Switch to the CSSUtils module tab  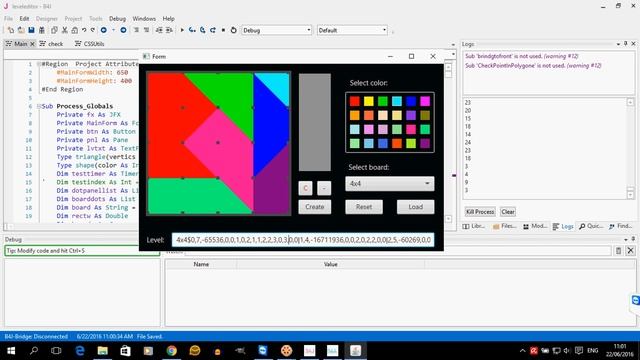point(90,44)
